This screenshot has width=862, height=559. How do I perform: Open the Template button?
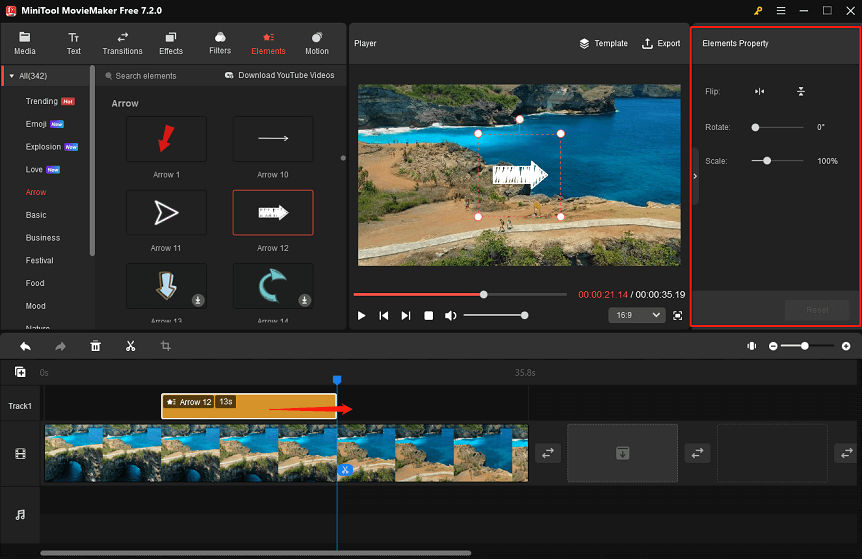point(603,43)
